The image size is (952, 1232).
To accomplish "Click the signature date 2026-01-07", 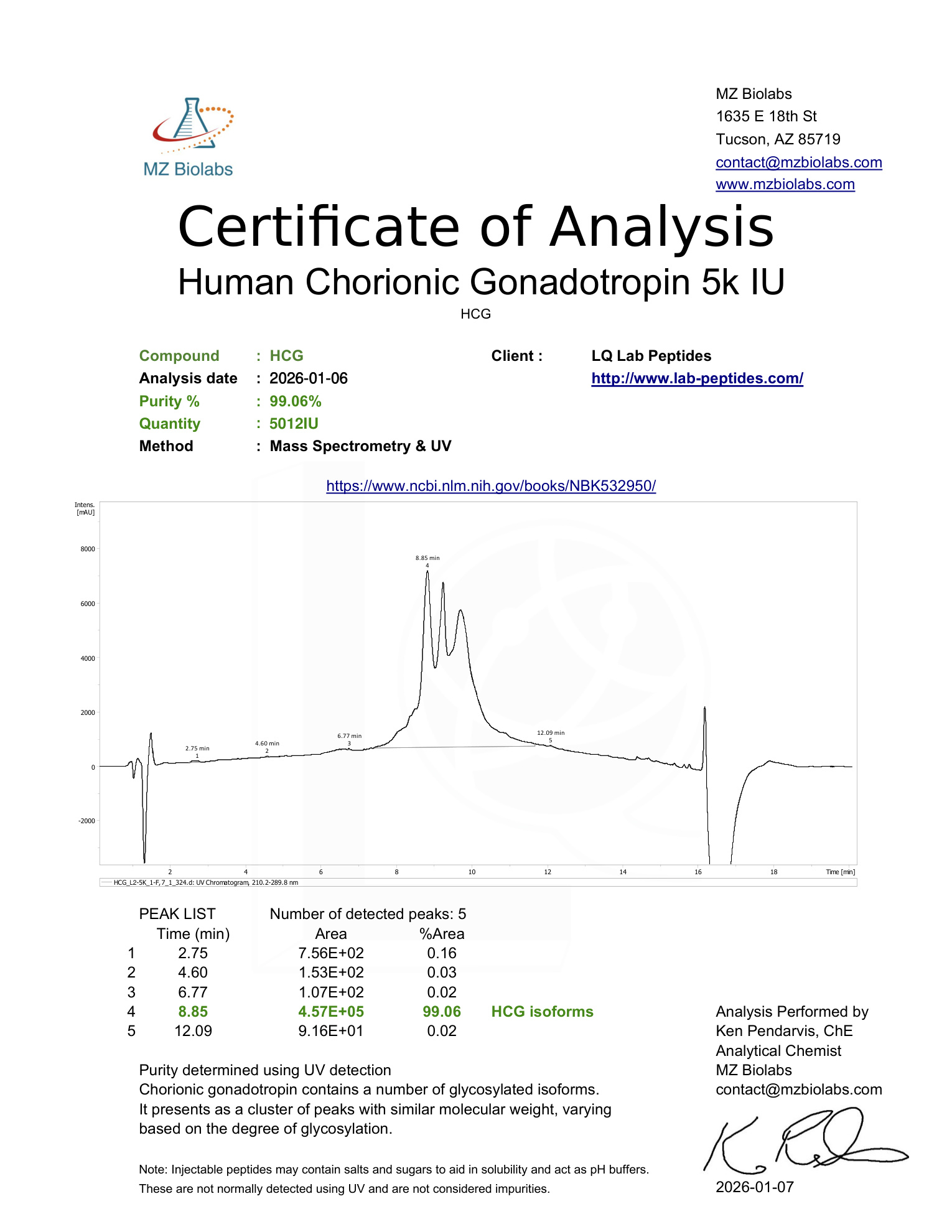I will coord(755,1187).
